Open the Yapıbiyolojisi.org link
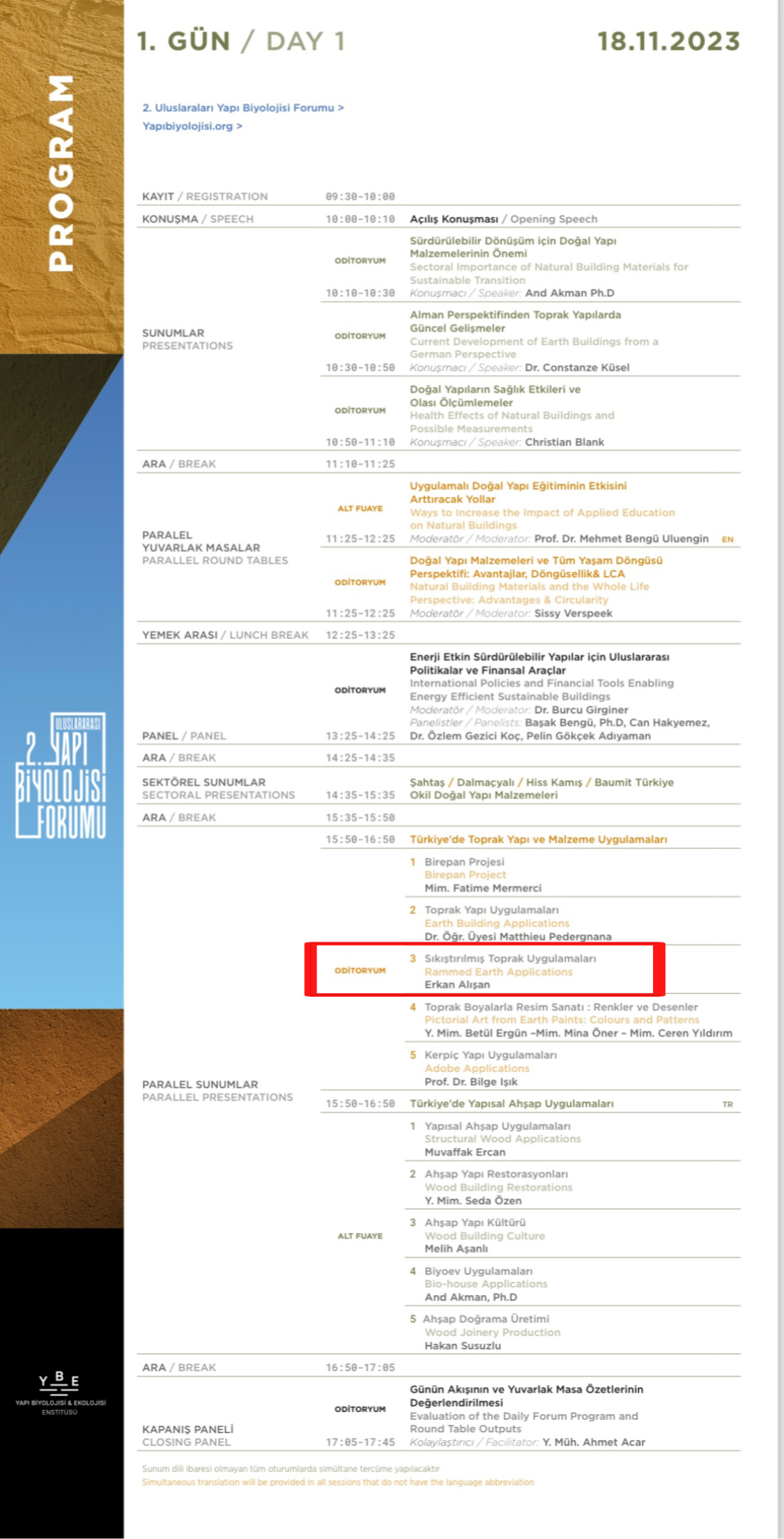The height and width of the screenshot is (1539, 784). click(x=192, y=126)
